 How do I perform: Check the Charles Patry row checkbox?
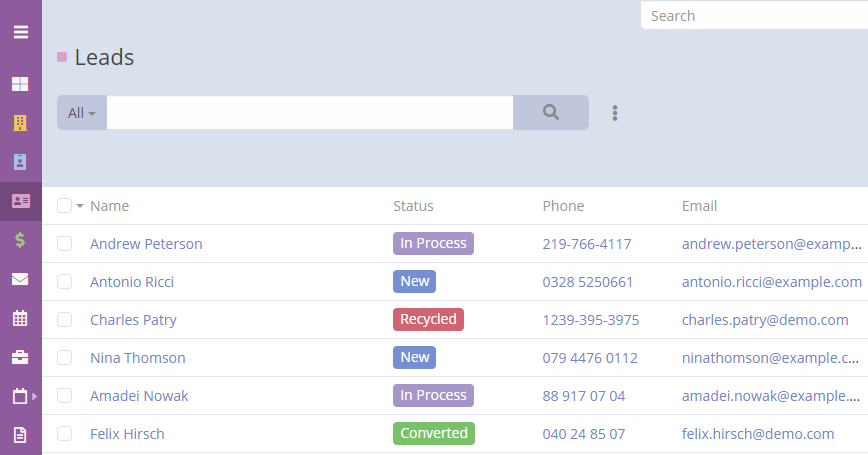(x=64, y=320)
